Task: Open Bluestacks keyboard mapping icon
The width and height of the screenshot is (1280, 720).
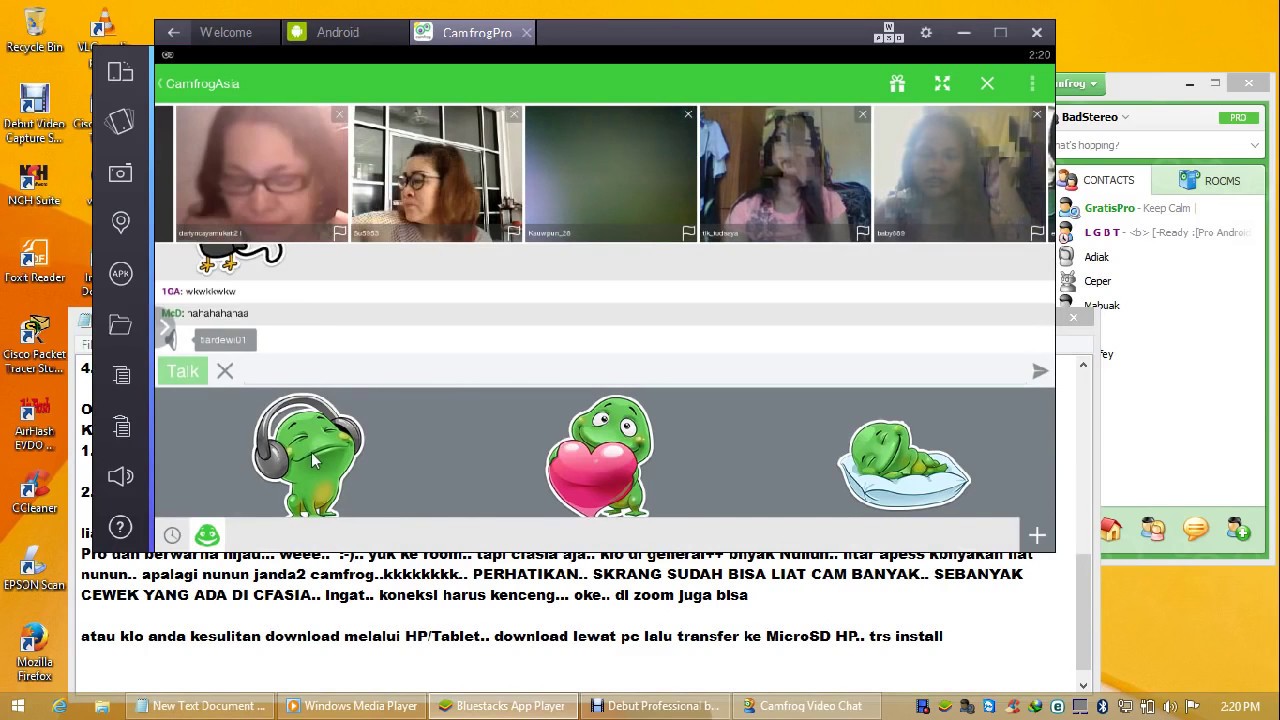Action: pyautogui.click(x=888, y=32)
